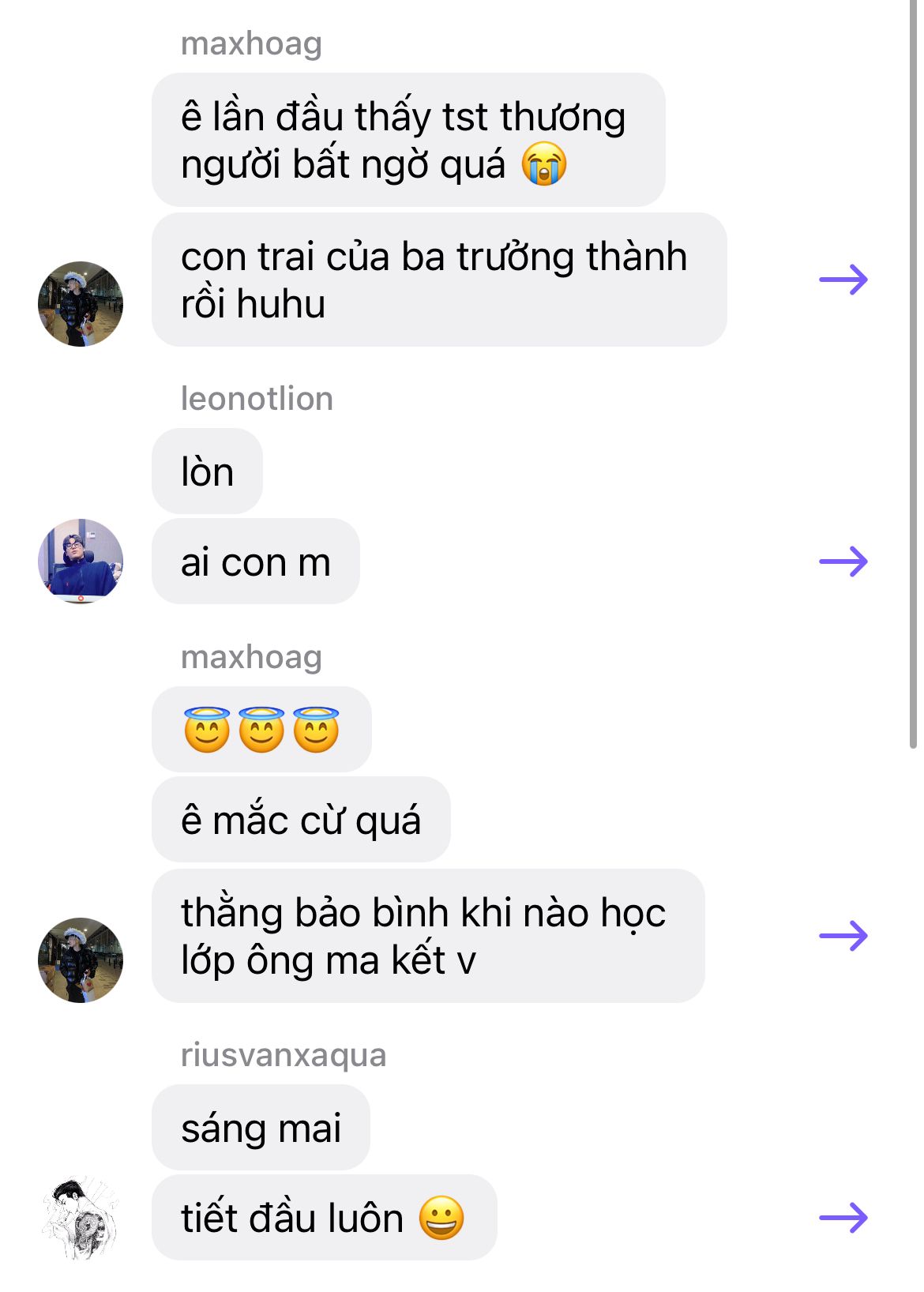Open the leonotlion username label
Screen dimensions: 924x1292
click(x=257, y=399)
